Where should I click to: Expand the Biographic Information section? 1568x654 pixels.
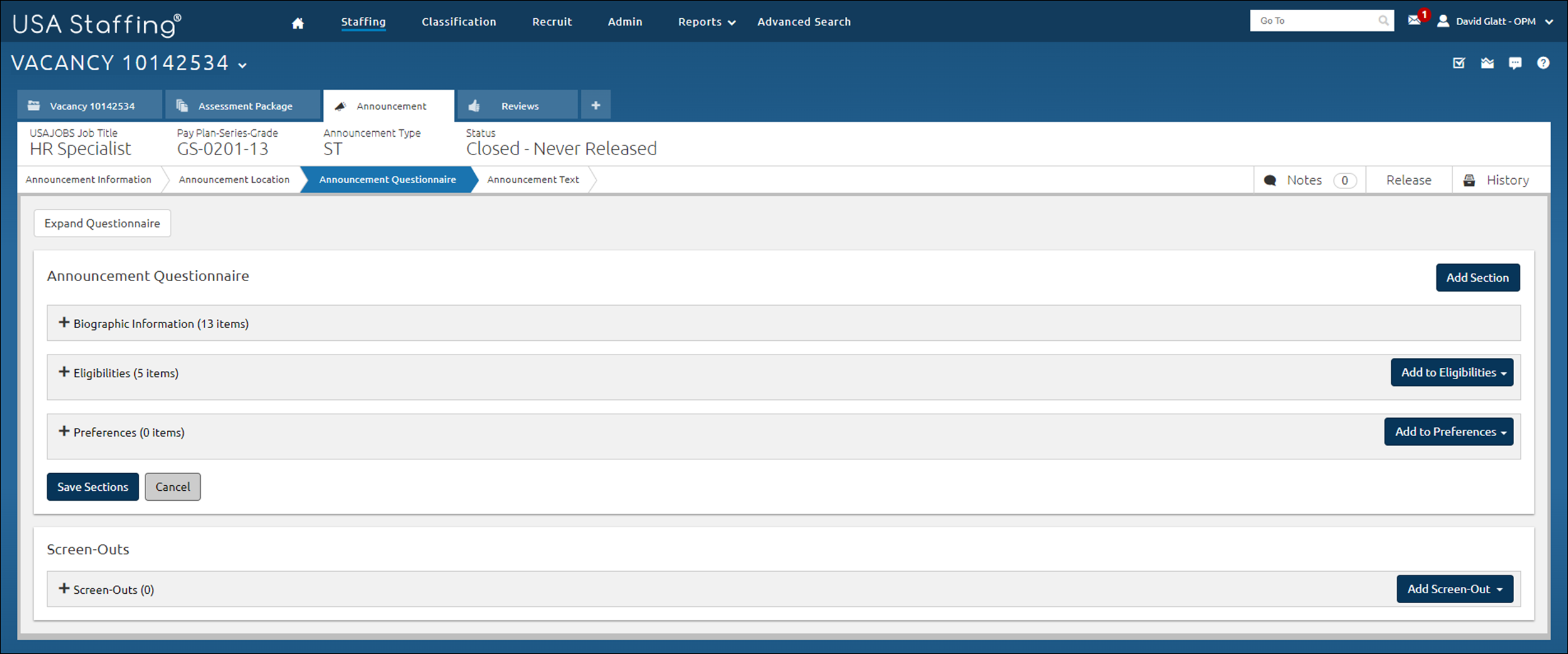coord(64,323)
